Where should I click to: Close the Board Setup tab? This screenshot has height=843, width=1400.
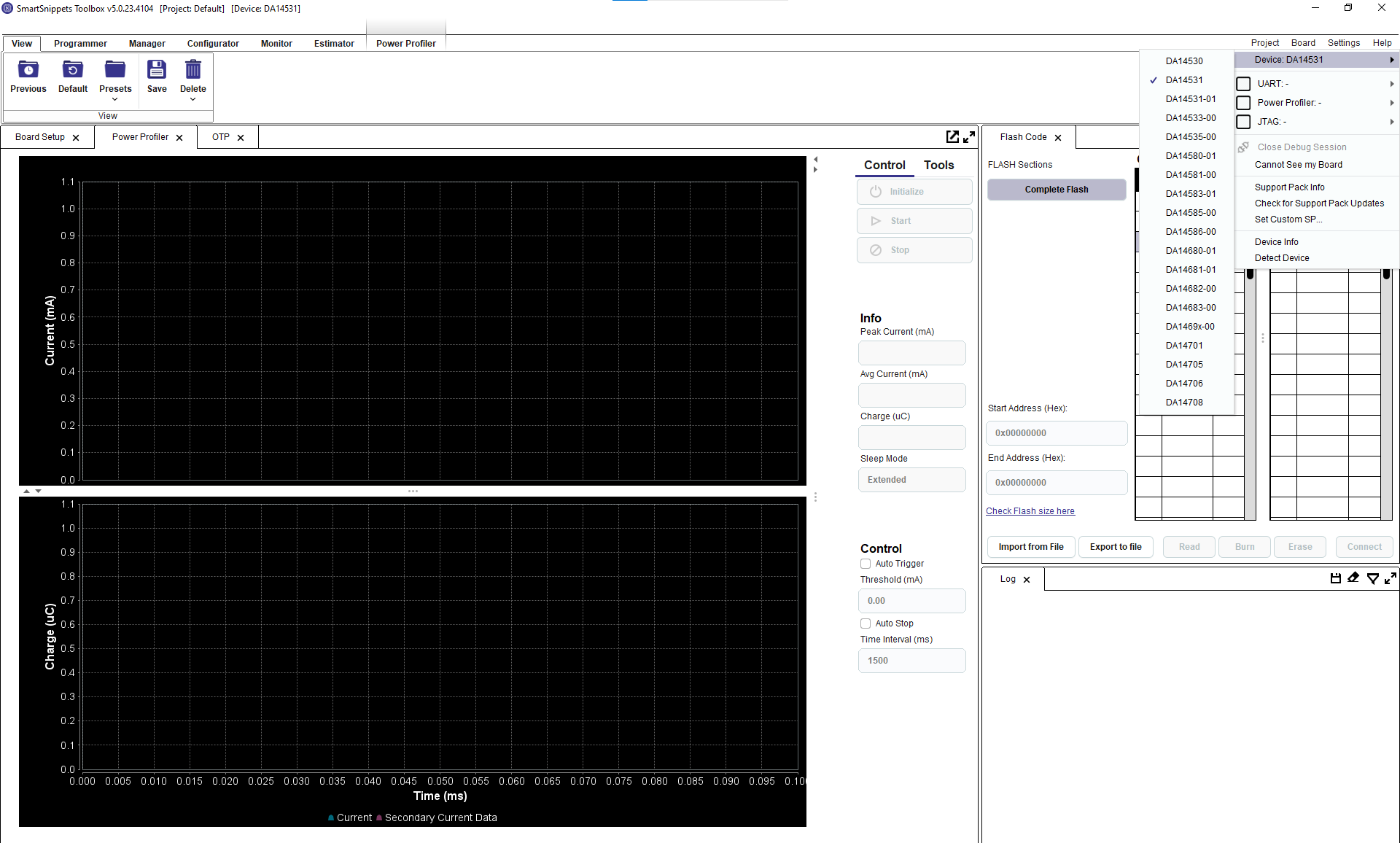pyautogui.click(x=76, y=138)
